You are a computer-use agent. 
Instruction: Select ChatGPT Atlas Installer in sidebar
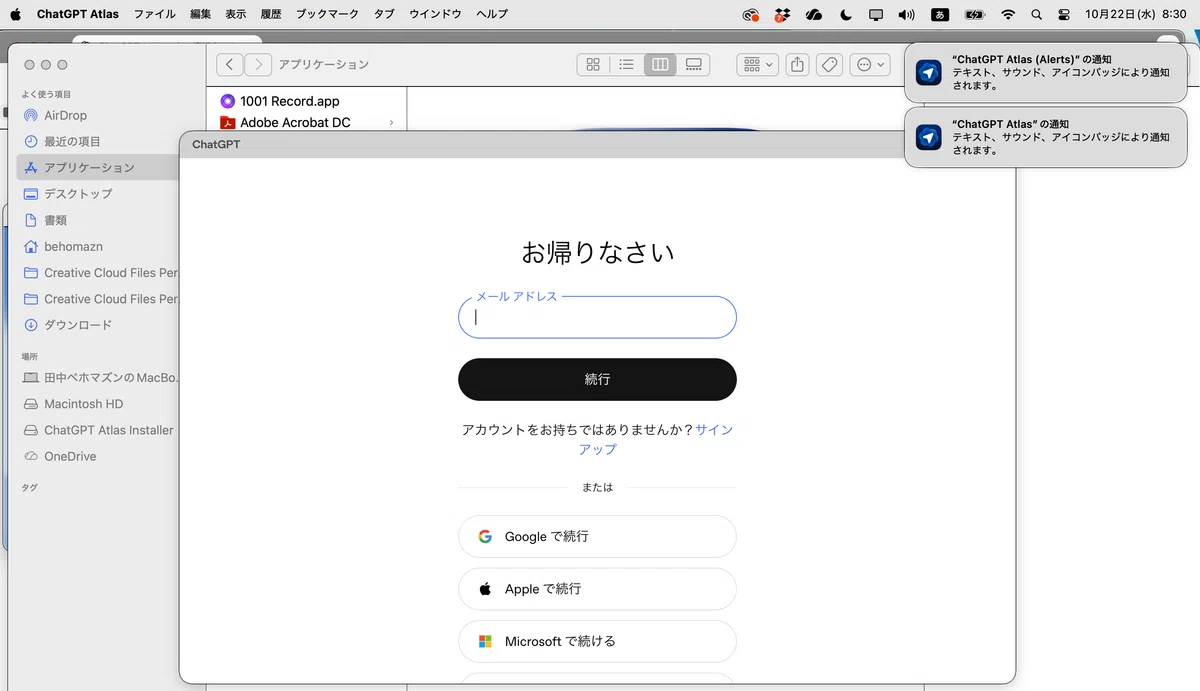pos(96,430)
